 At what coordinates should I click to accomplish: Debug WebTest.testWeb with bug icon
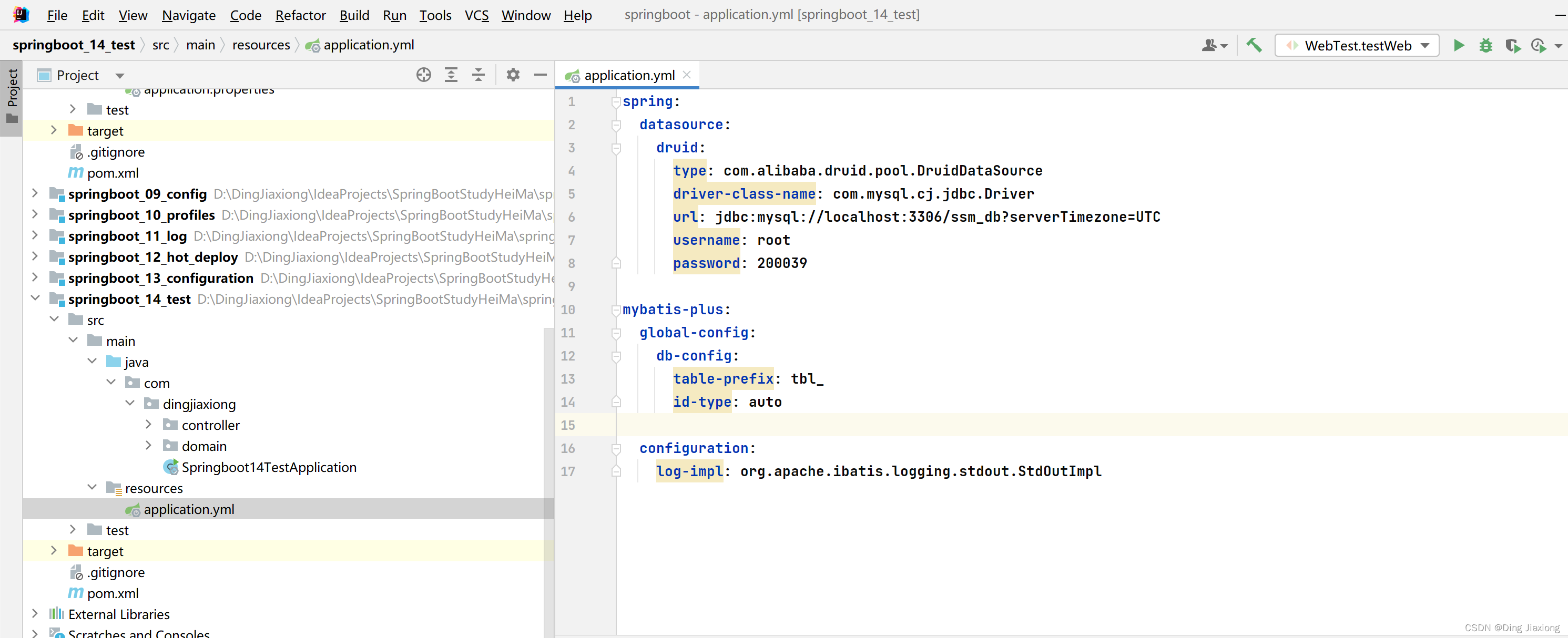tap(1486, 46)
